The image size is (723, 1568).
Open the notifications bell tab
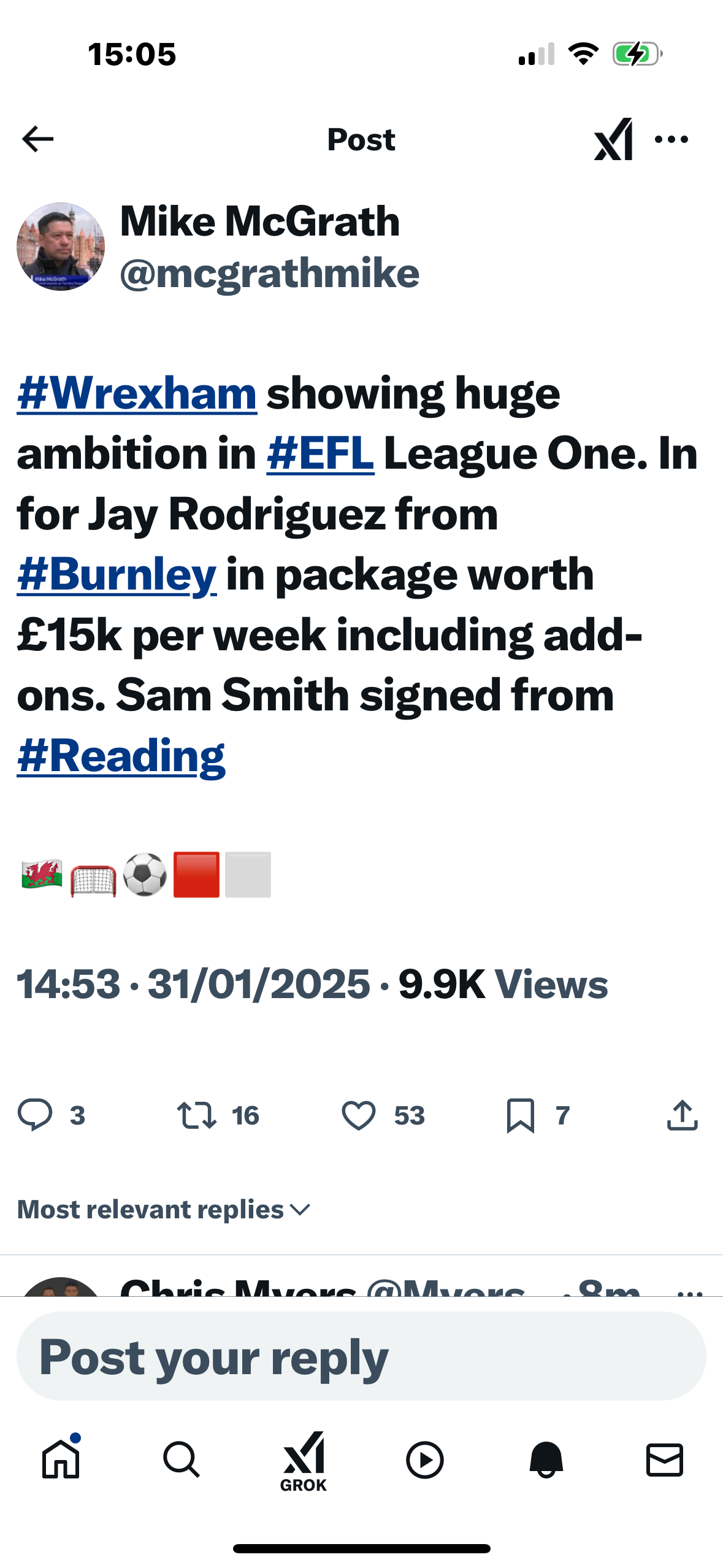tap(546, 1459)
